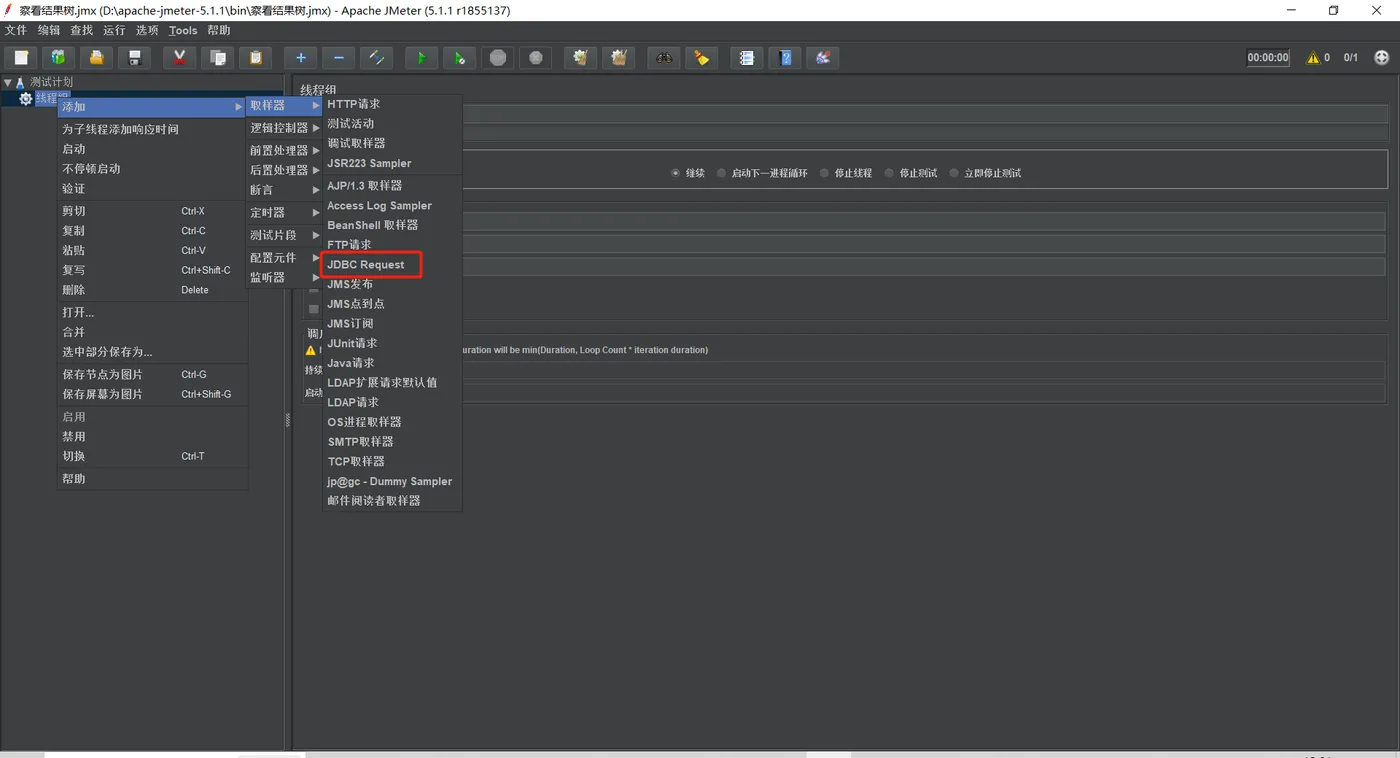The height and width of the screenshot is (758, 1400).
Task: Click the thread group gear icon
Action: click(x=26, y=98)
